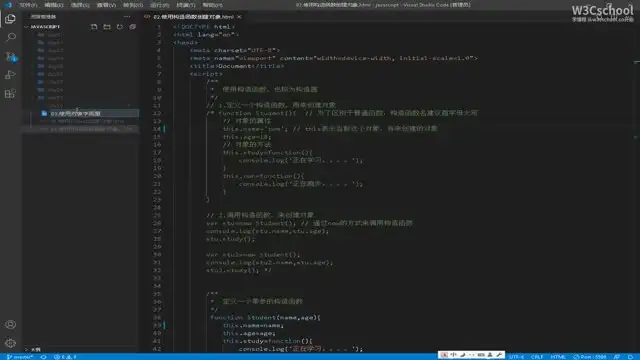Refresh the Explorer file tree

120,27
